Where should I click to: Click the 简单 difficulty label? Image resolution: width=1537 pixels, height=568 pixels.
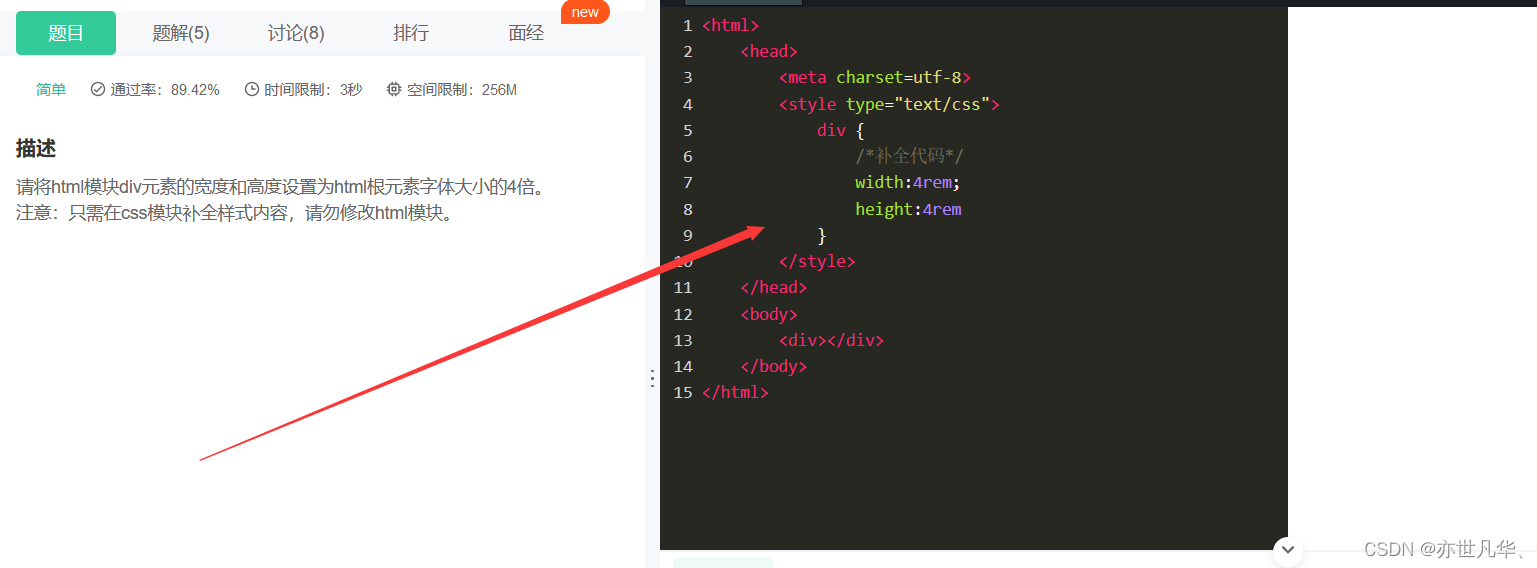click(x=51, y=90)
